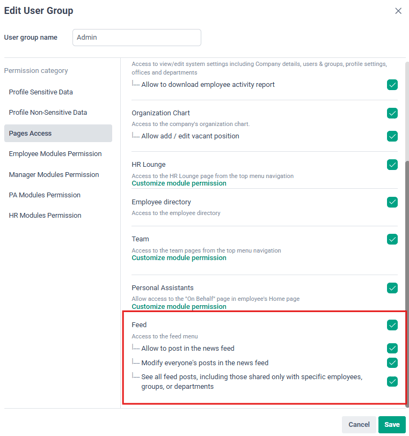
Task: Uncheck the Team pages checkbox
Action: click(x=392, y=239)
